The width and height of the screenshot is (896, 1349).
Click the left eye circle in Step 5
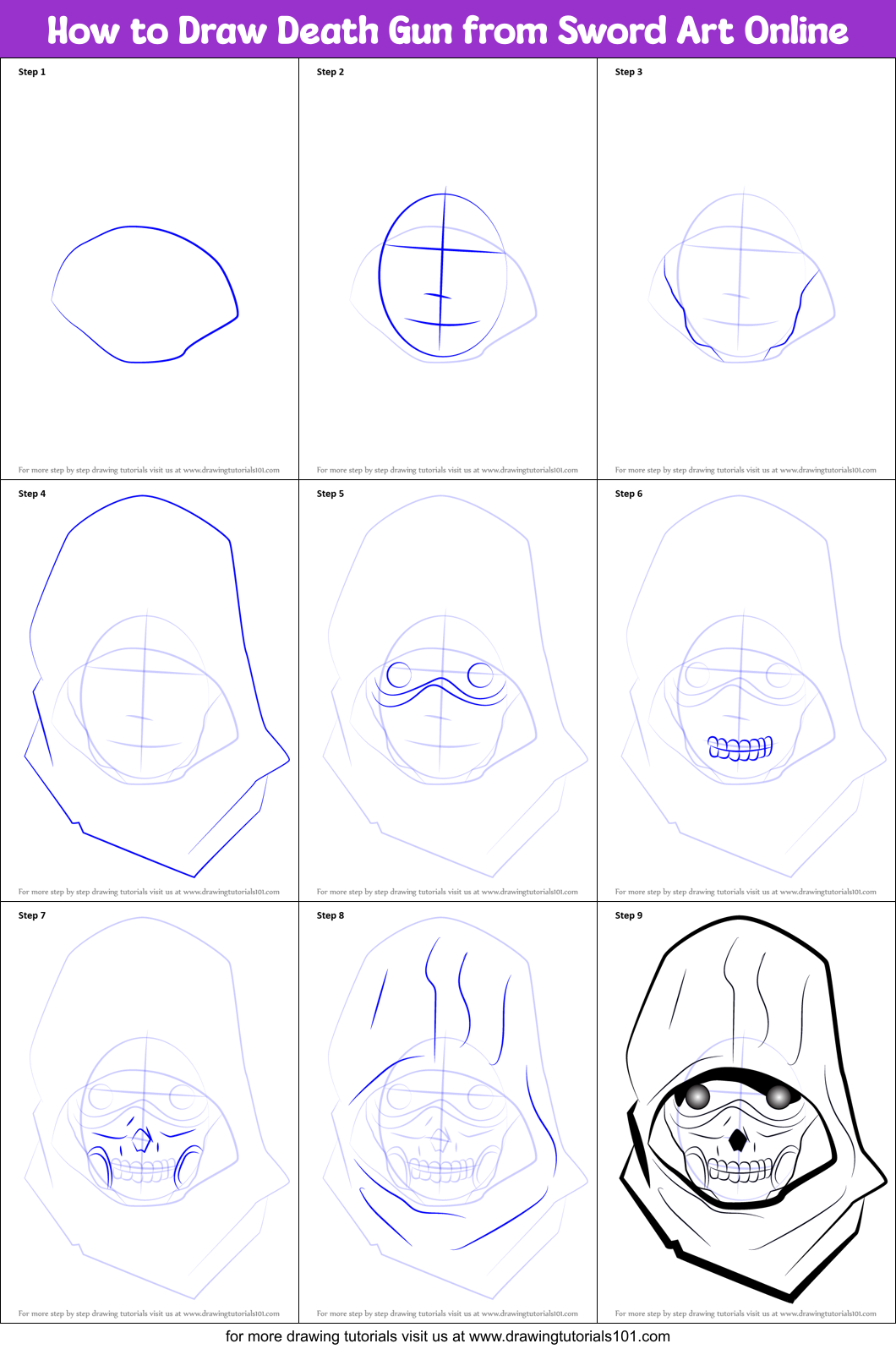click(399, 674)
